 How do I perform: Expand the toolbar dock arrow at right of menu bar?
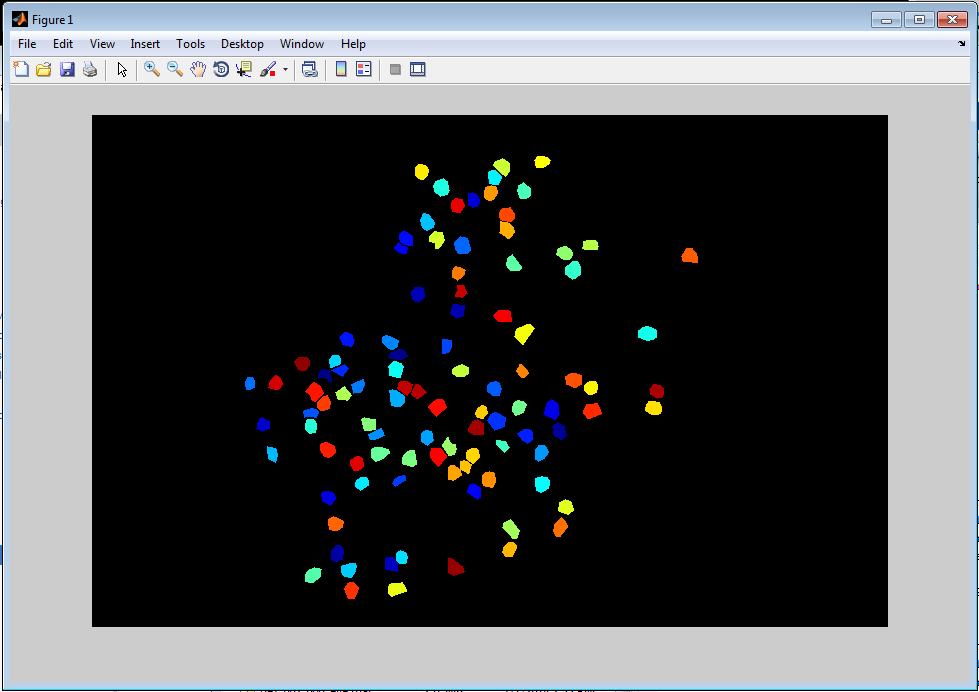(962, 44)
